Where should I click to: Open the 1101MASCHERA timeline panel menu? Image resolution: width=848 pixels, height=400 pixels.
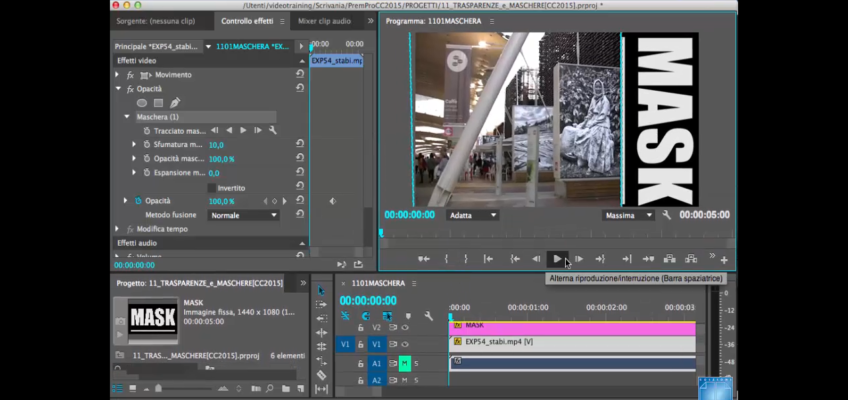click(x=414, y=283)
